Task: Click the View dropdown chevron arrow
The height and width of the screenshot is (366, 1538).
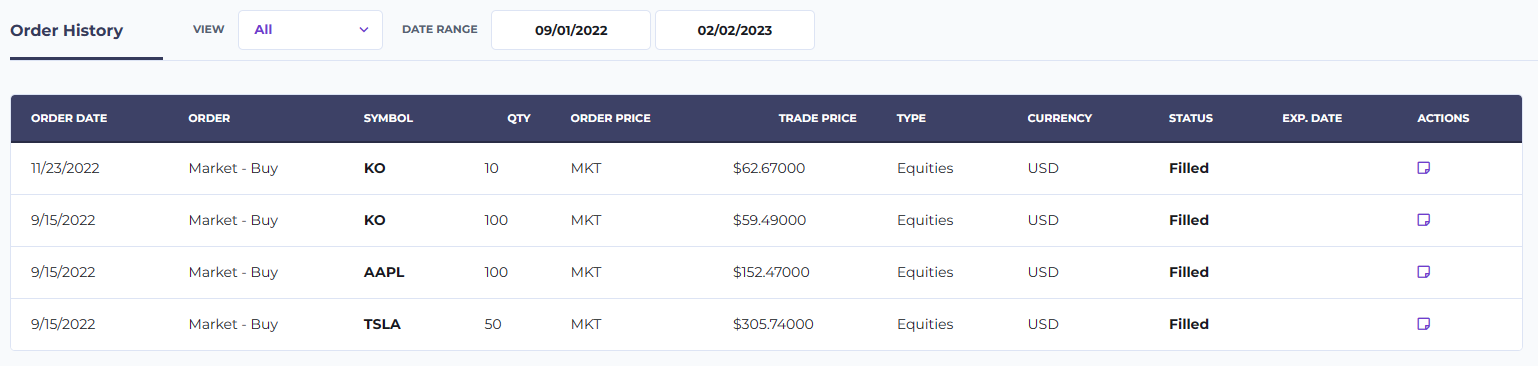Action: point(363,30)
